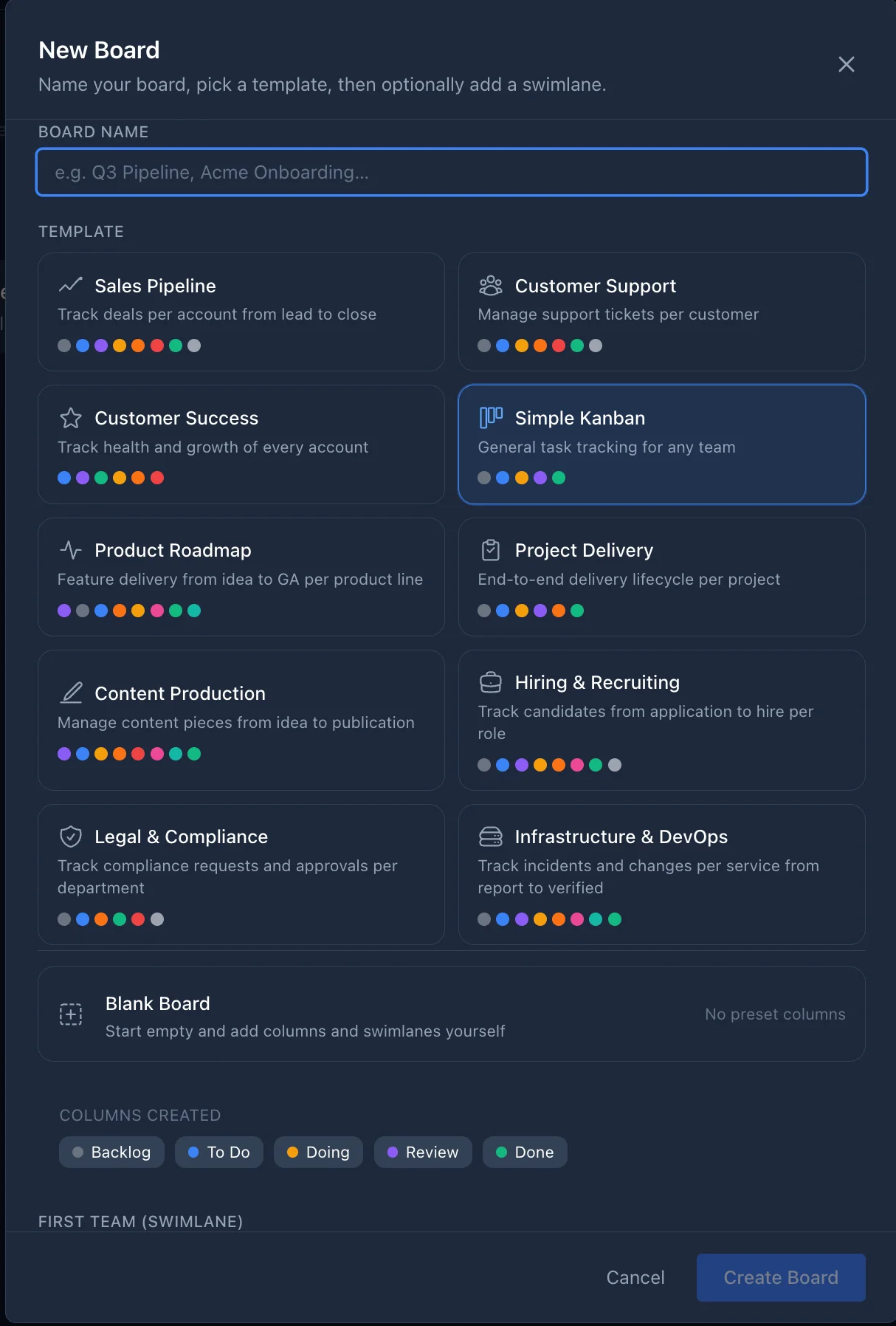
Task: Click the Create Board button
Action: (x=781, y=1277)
